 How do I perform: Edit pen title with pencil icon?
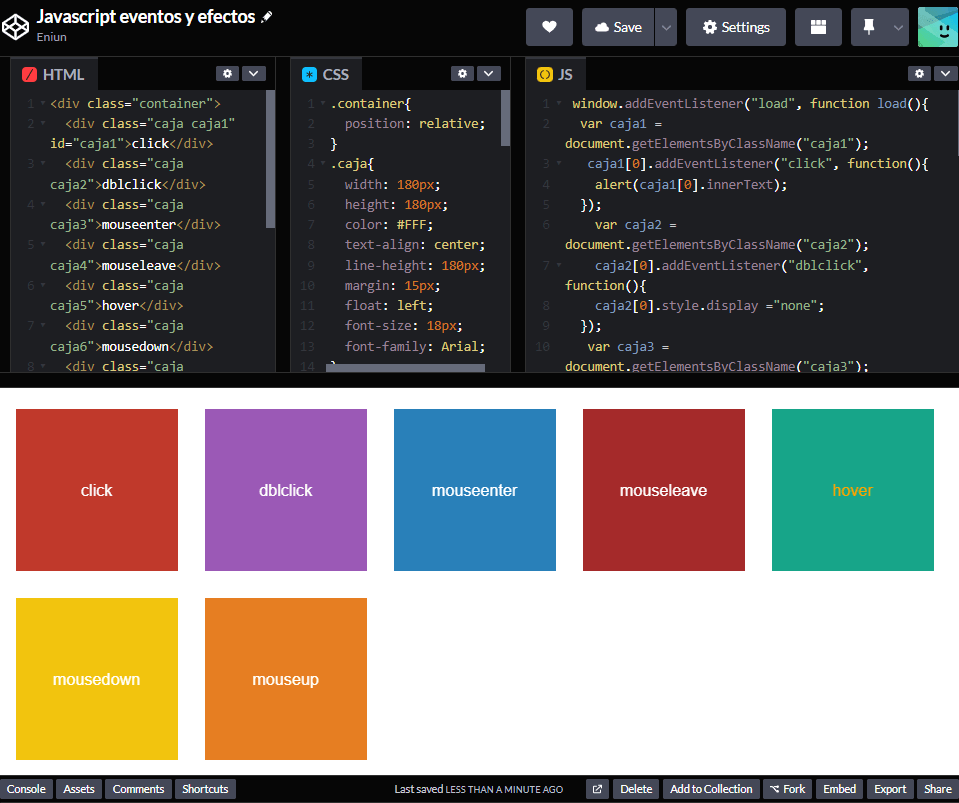point(267,17)
